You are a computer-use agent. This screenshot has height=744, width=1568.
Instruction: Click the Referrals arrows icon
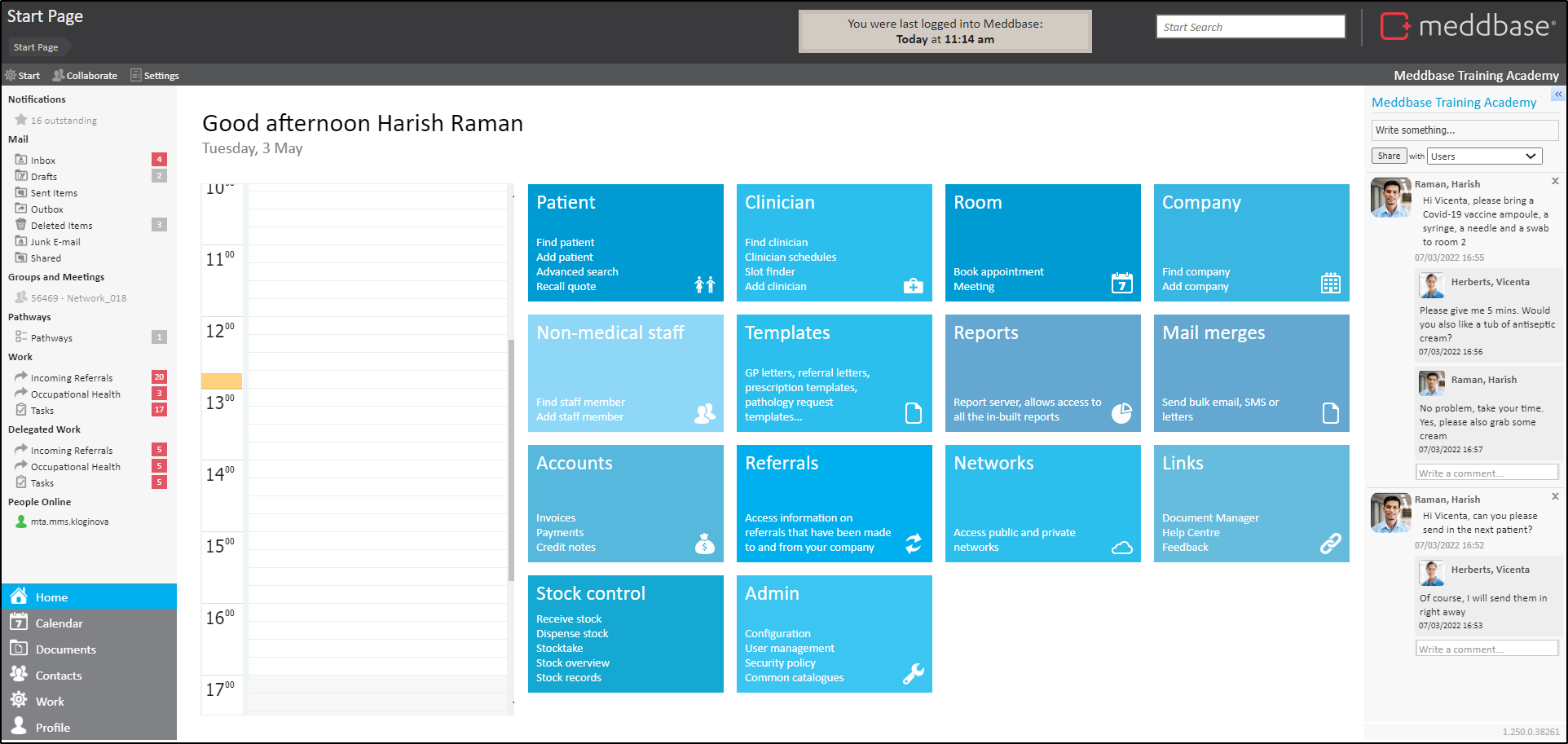pos(913,544)
